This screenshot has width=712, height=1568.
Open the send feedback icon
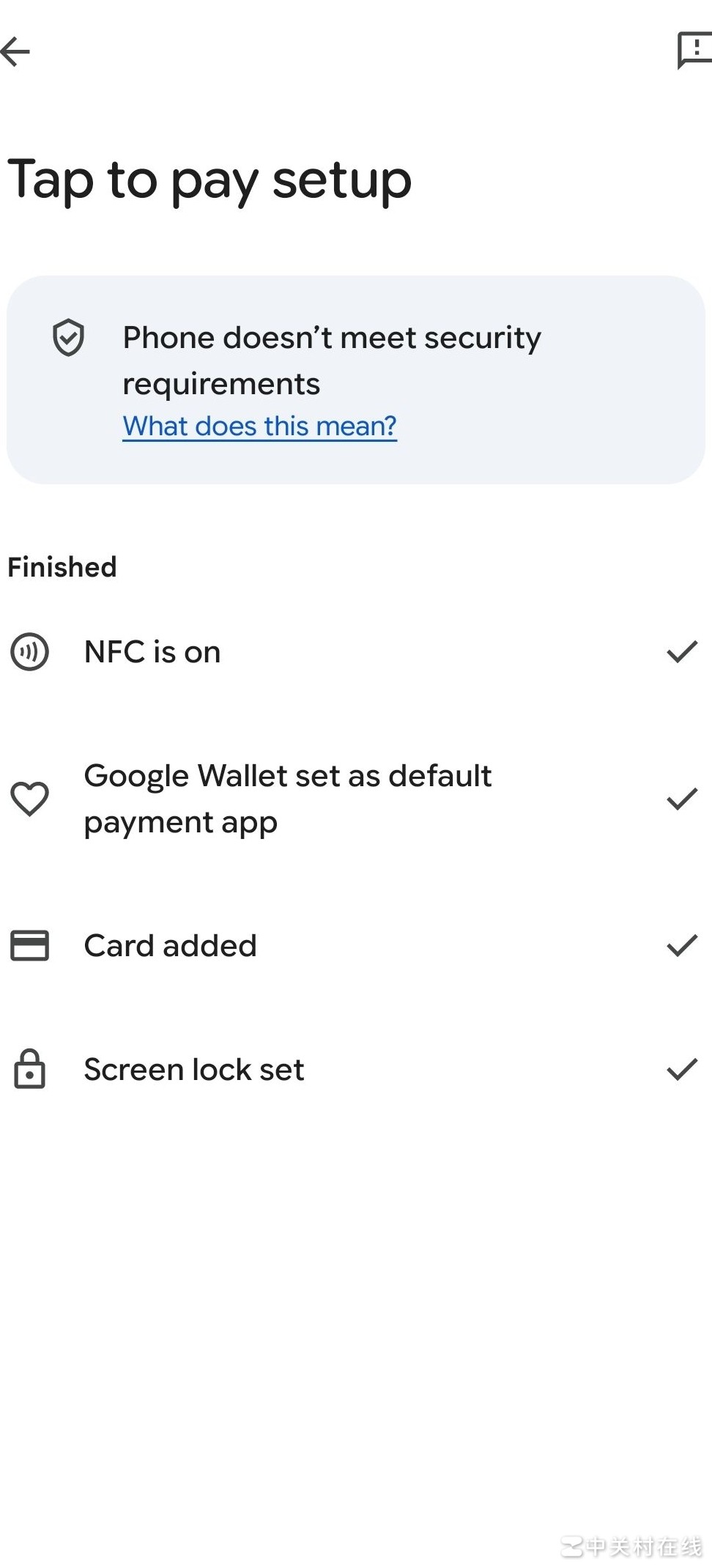coord(694,50)
